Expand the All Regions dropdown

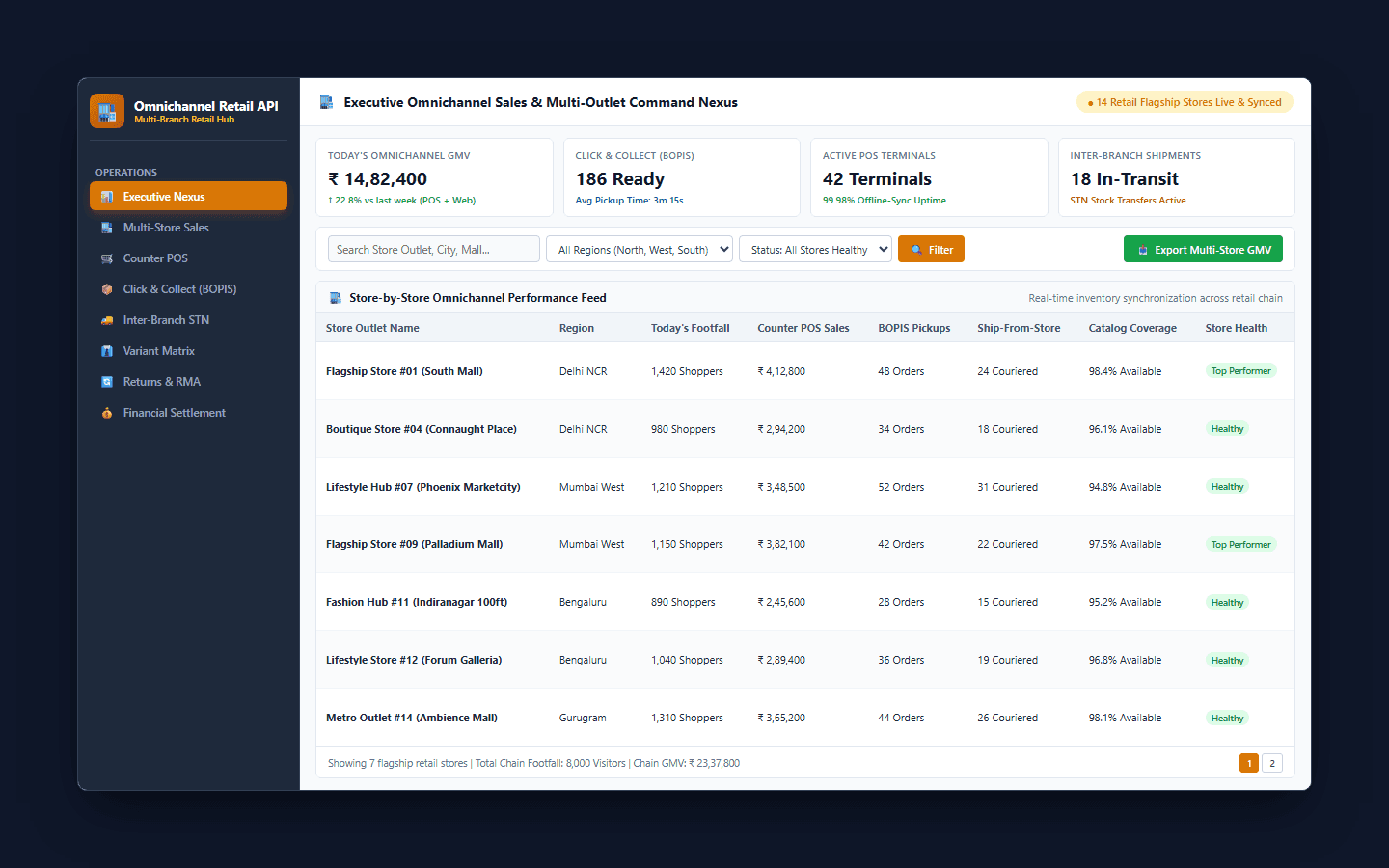coord(640,249)
